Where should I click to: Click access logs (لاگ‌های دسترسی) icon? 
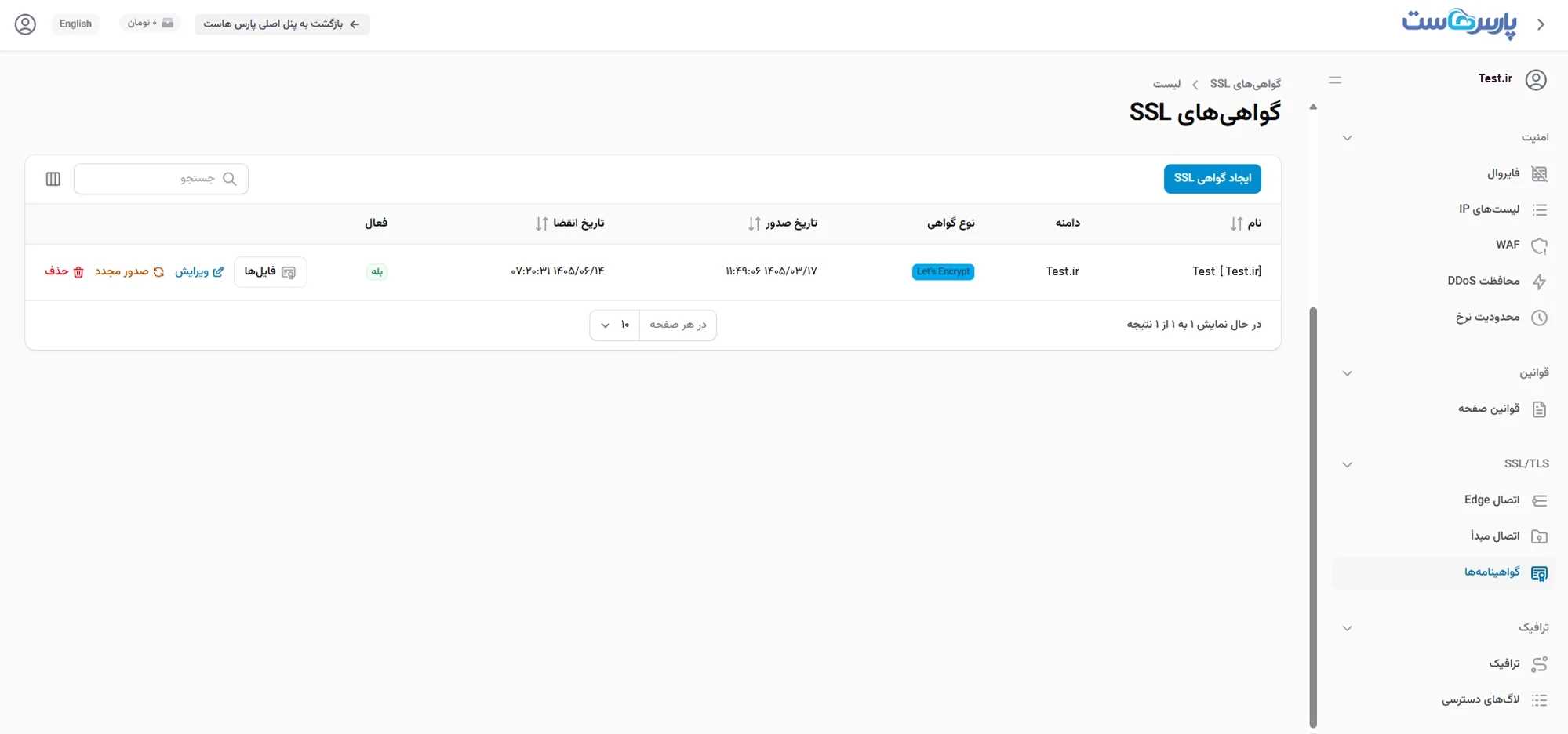[x=1539, y=700]
